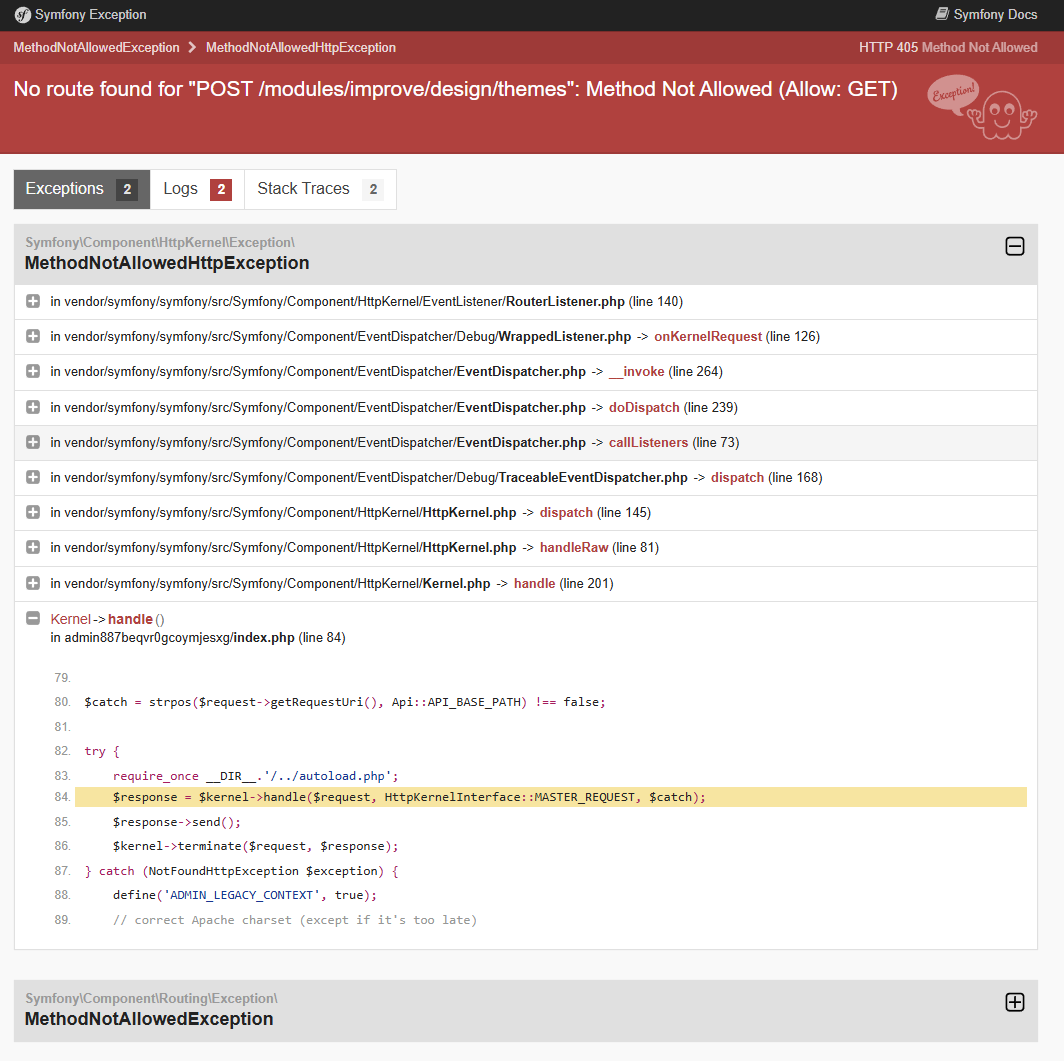Expand the WrappedListener.php onKernelRequest trace
Image resolution: width=1064 pixels, height=1061 pixels.
(33, 336)
